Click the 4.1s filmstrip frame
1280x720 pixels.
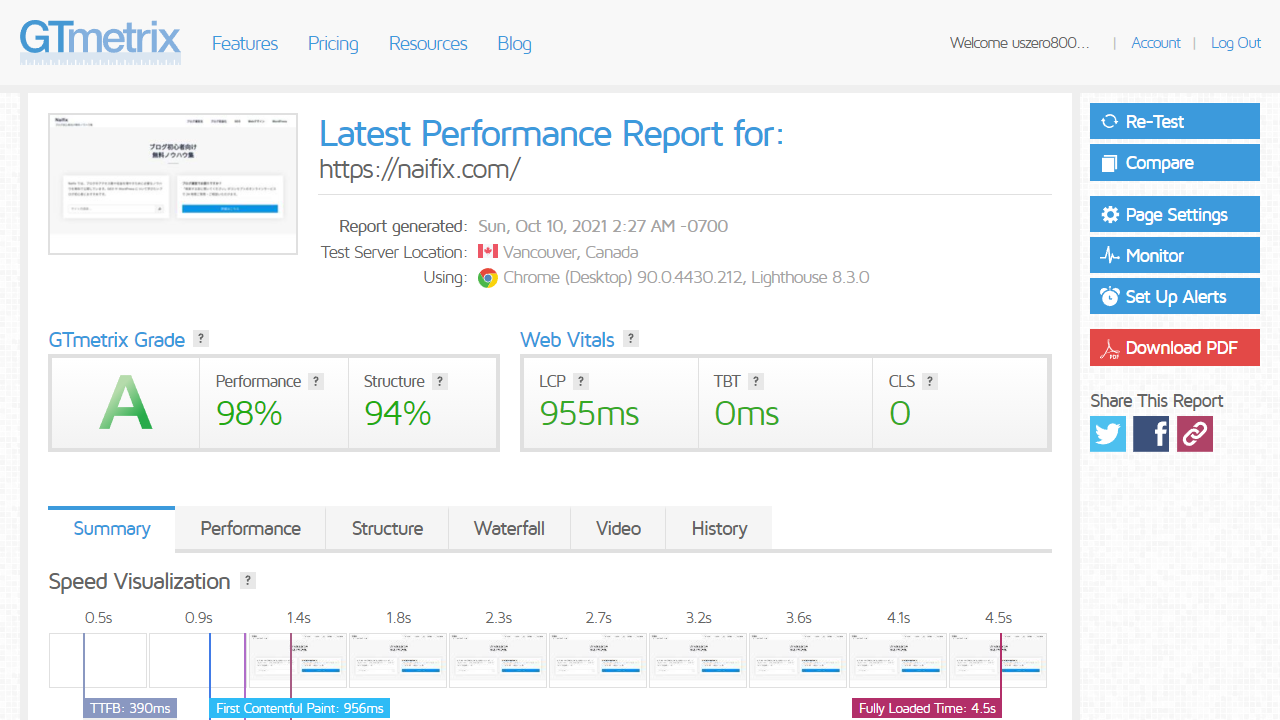coord(898,660)
